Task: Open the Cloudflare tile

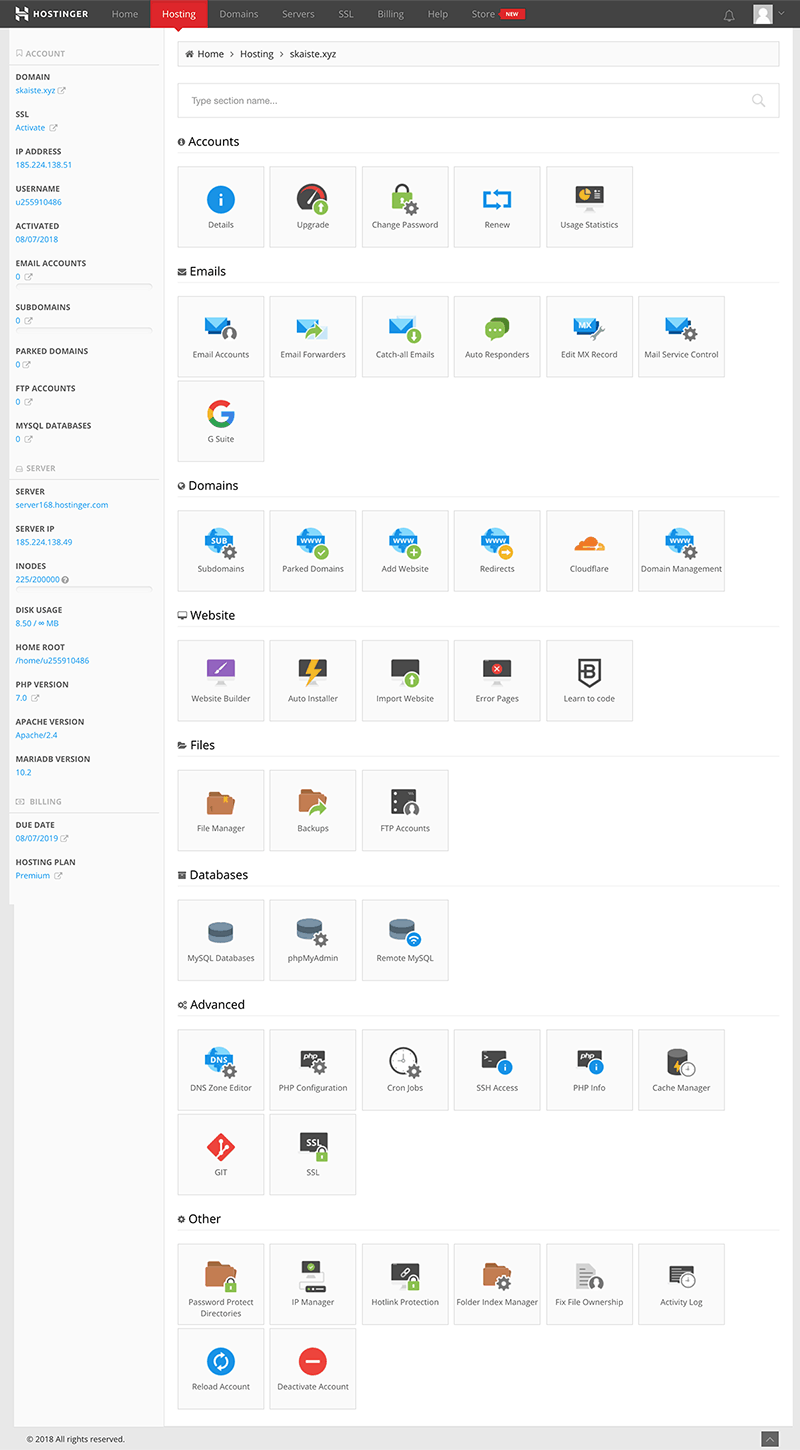Action: (589, 551)
